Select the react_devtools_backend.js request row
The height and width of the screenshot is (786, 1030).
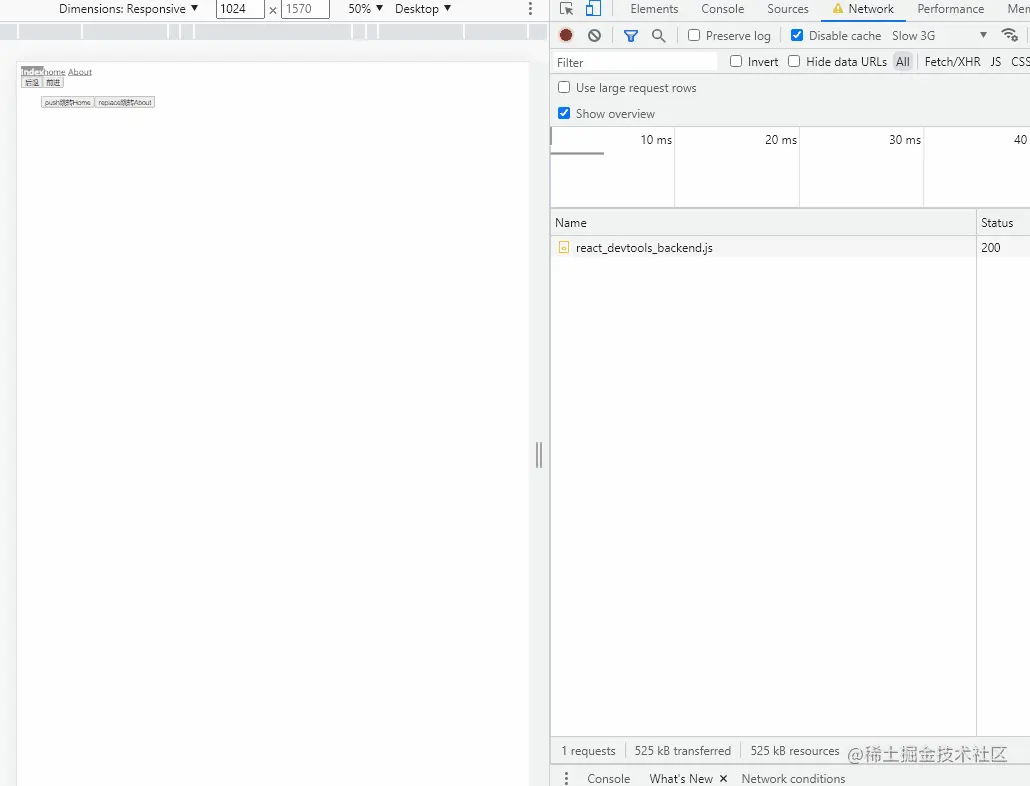pyautogui.click(x=790, y=248)
